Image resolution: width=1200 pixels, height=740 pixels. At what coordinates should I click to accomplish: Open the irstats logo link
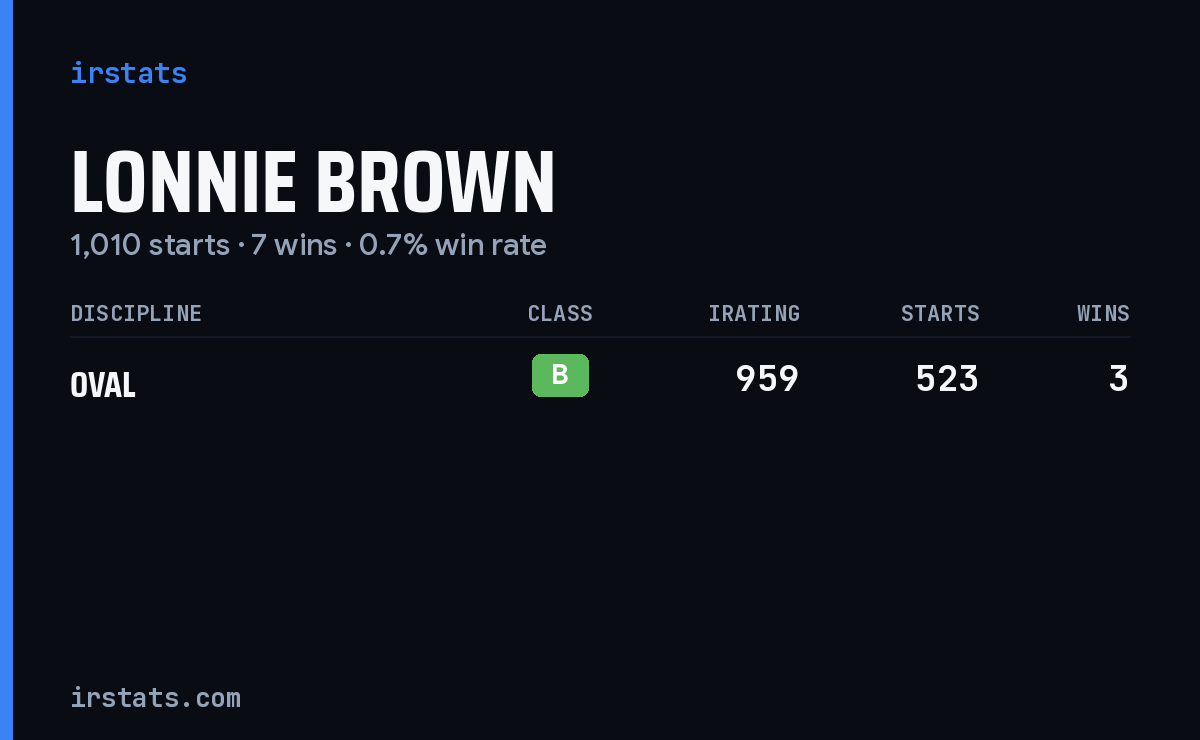[x=128, y=73]
